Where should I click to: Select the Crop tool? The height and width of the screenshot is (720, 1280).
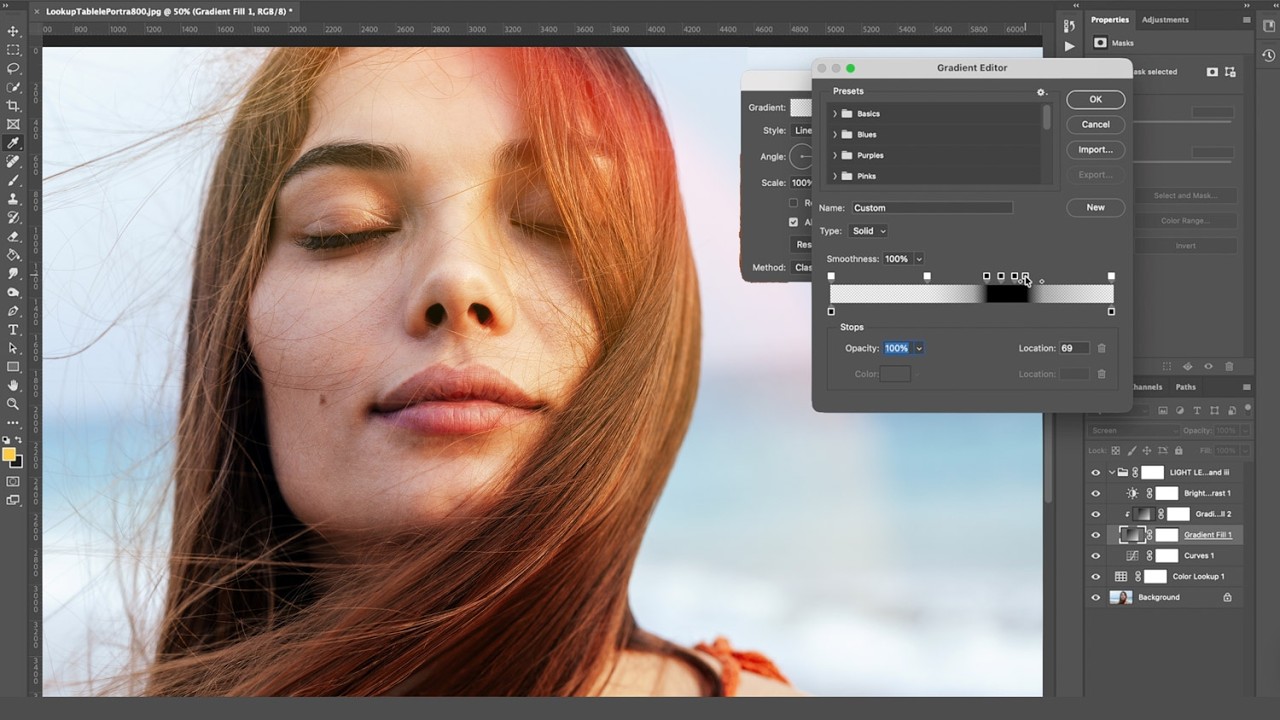point(13,106)
